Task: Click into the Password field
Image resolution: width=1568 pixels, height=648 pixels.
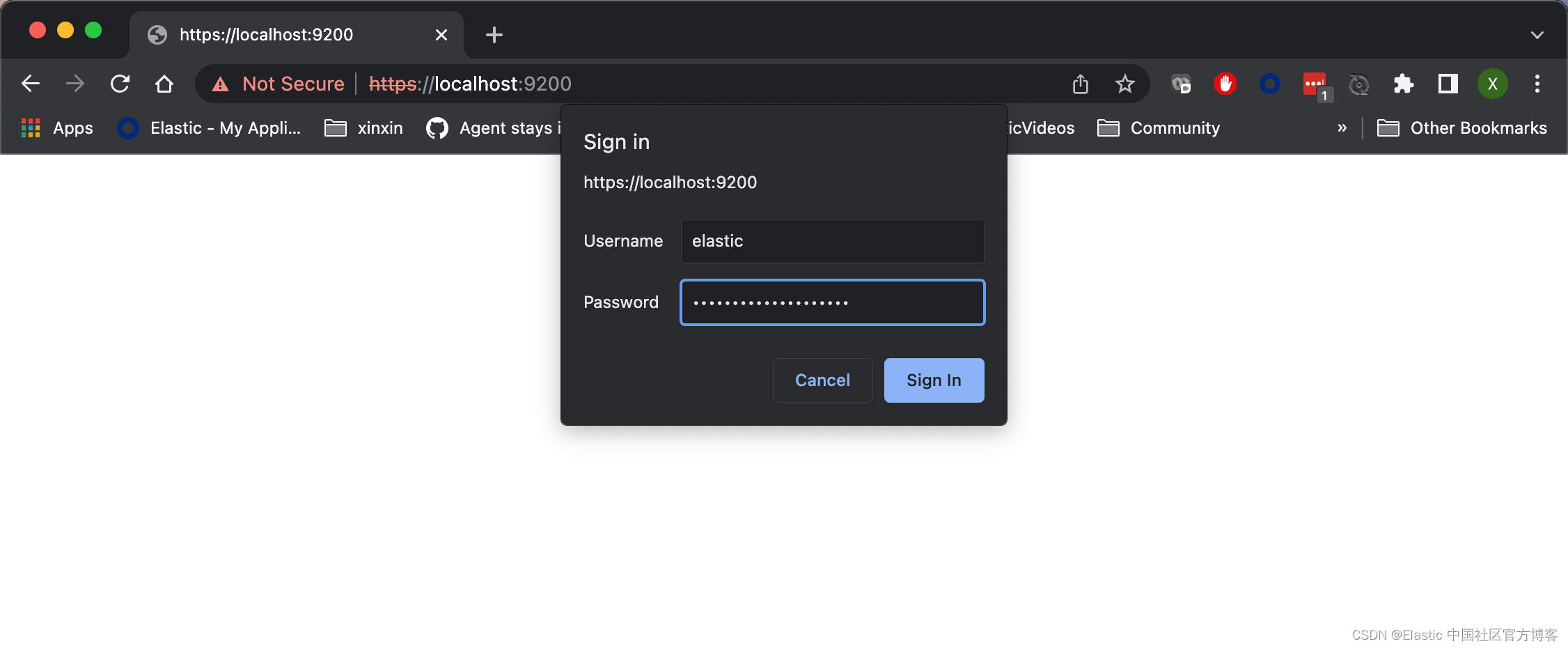Action: [832, 302]
